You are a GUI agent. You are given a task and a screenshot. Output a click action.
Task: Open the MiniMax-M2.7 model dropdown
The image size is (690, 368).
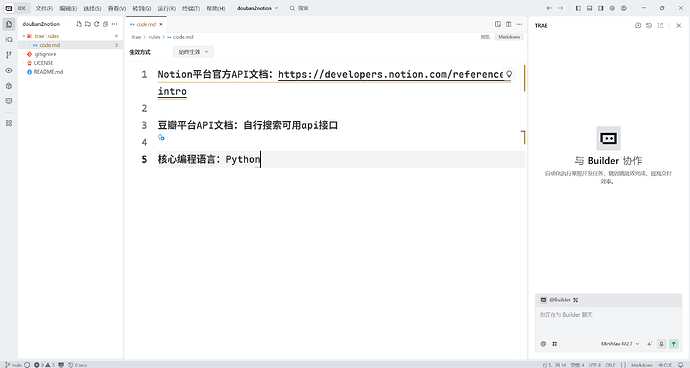[620, 344]
